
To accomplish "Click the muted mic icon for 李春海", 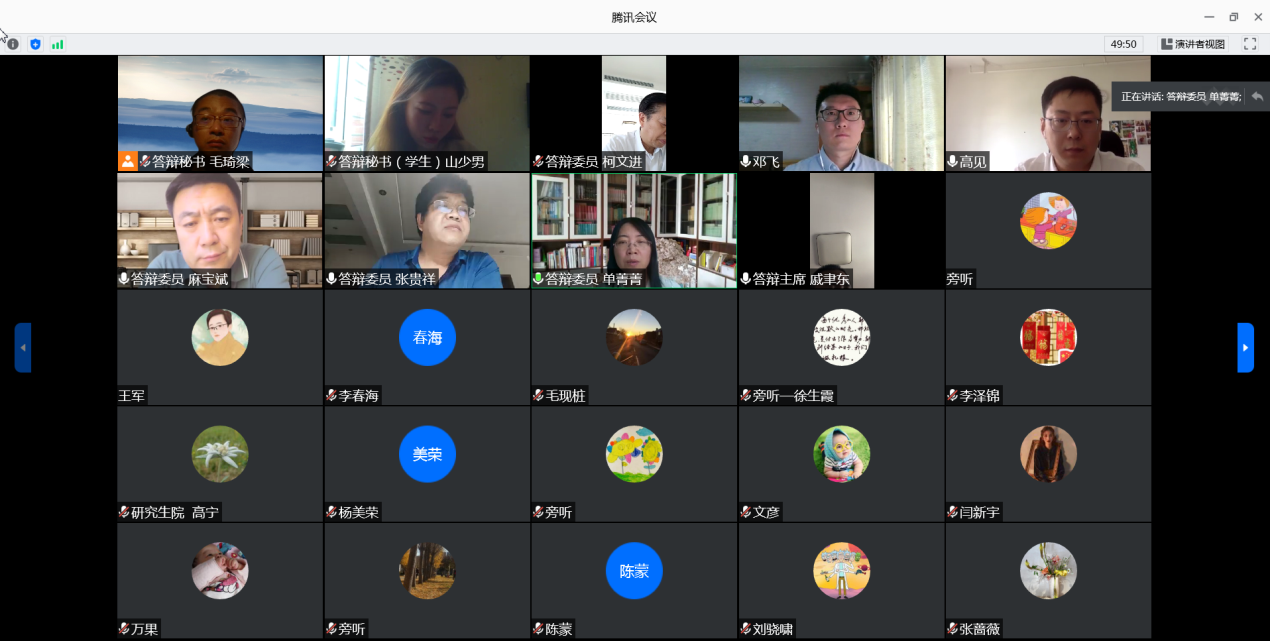I will [x=331, y=396].
